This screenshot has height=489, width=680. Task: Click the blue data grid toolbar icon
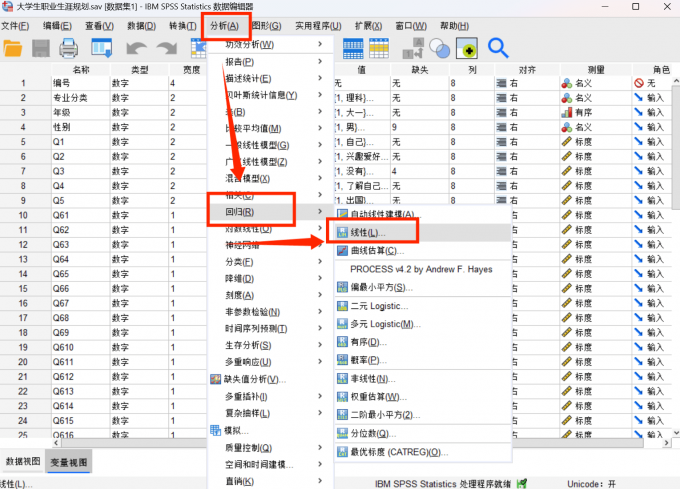tap(353, 48)
